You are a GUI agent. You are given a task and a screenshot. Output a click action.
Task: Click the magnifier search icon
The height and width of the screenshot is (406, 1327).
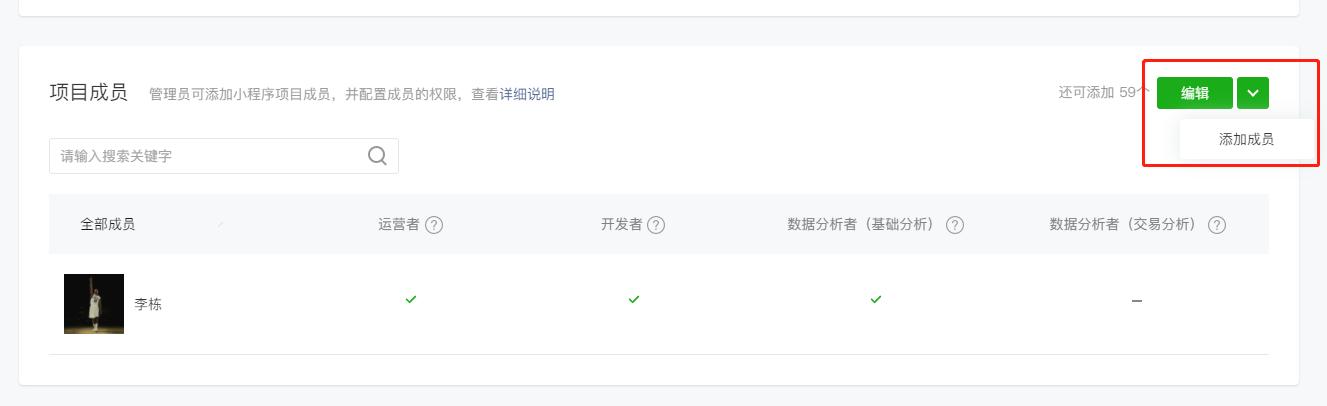377,156
